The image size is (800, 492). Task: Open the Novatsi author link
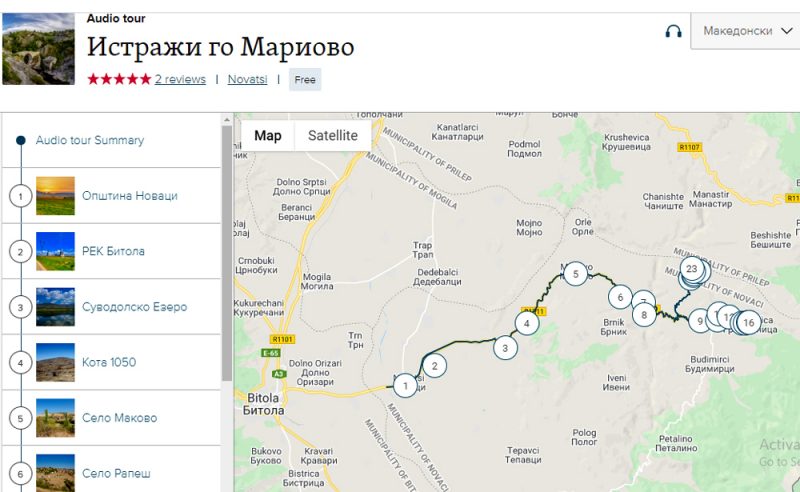(247, 80)
